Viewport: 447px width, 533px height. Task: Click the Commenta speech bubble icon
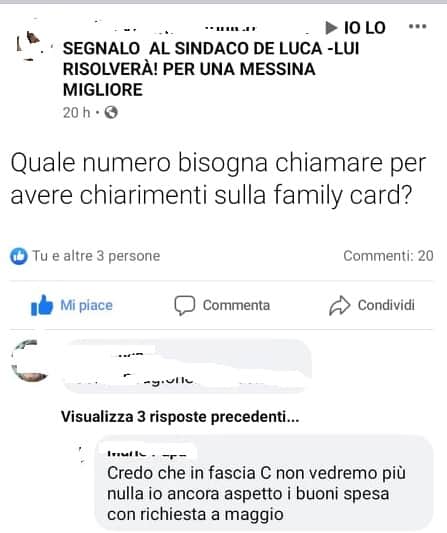[x=185, y=305]
